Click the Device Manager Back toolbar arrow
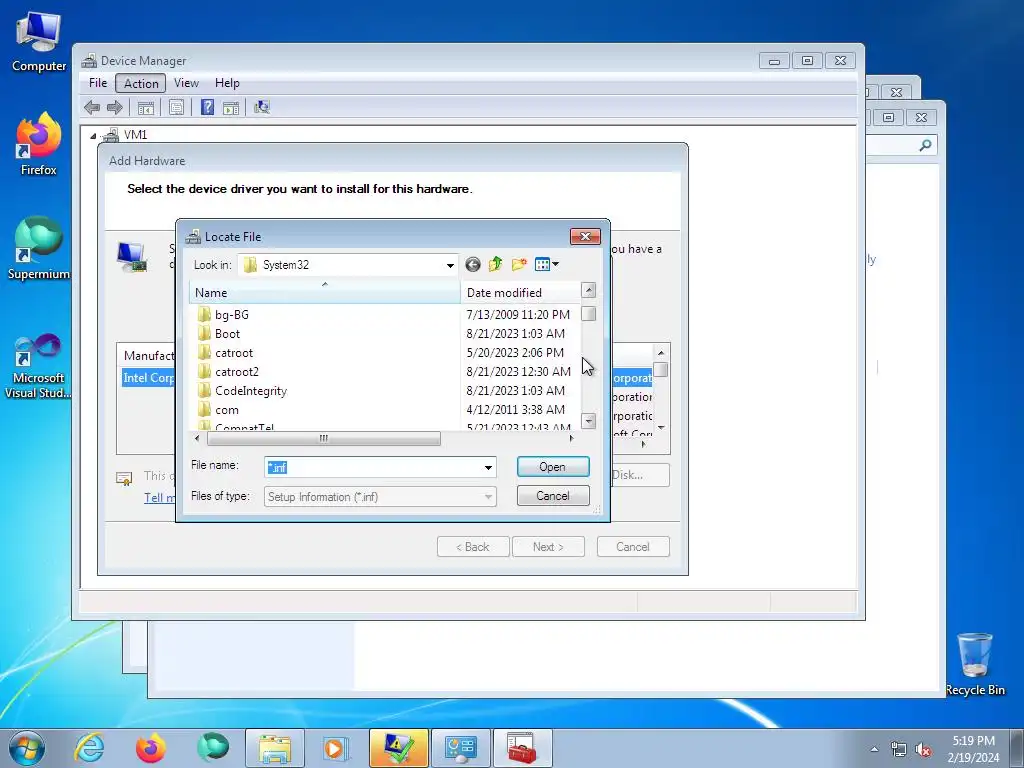The height and width of the screenshot is (768, 1024). pos(92,107)
